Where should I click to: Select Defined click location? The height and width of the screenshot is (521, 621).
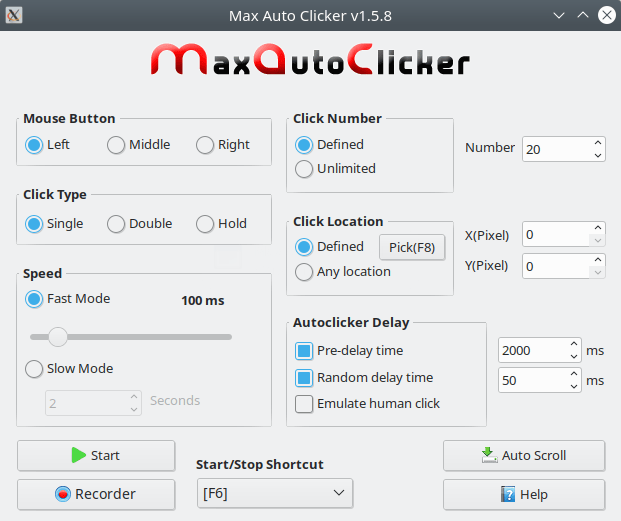[x=330, y=247]
